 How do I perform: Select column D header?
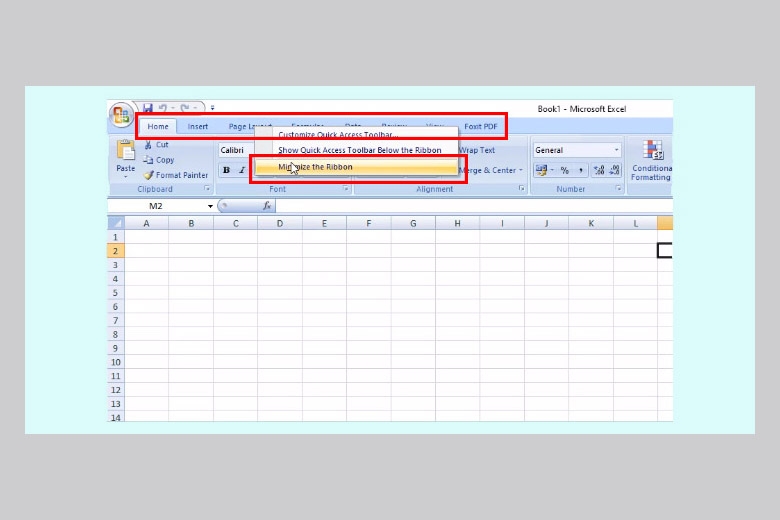[x=280, y=223]
